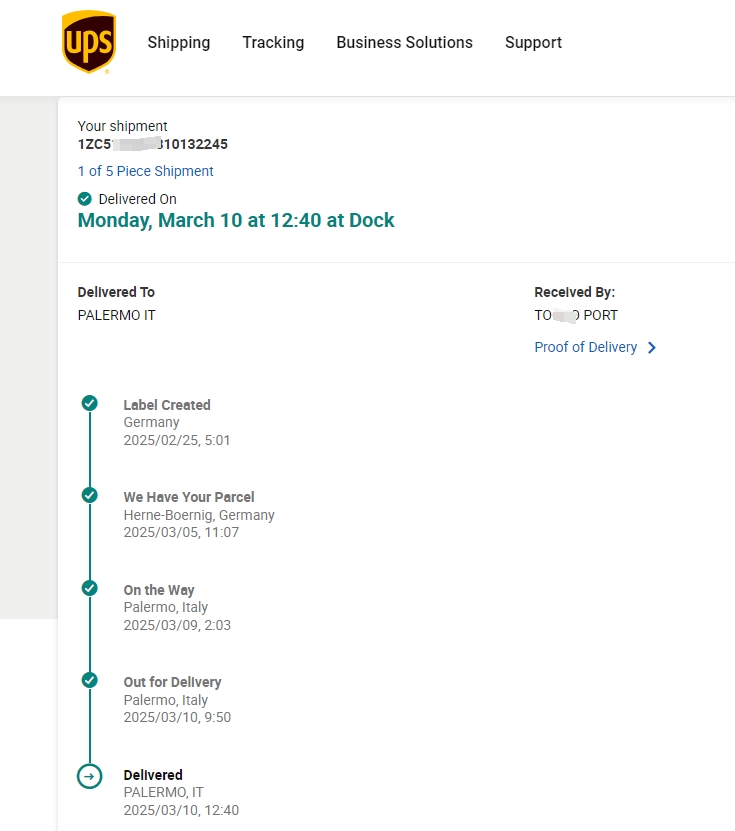Screen dimensions: 735x831
Task: Click the Label Created step label
Action: coord(167,405)
